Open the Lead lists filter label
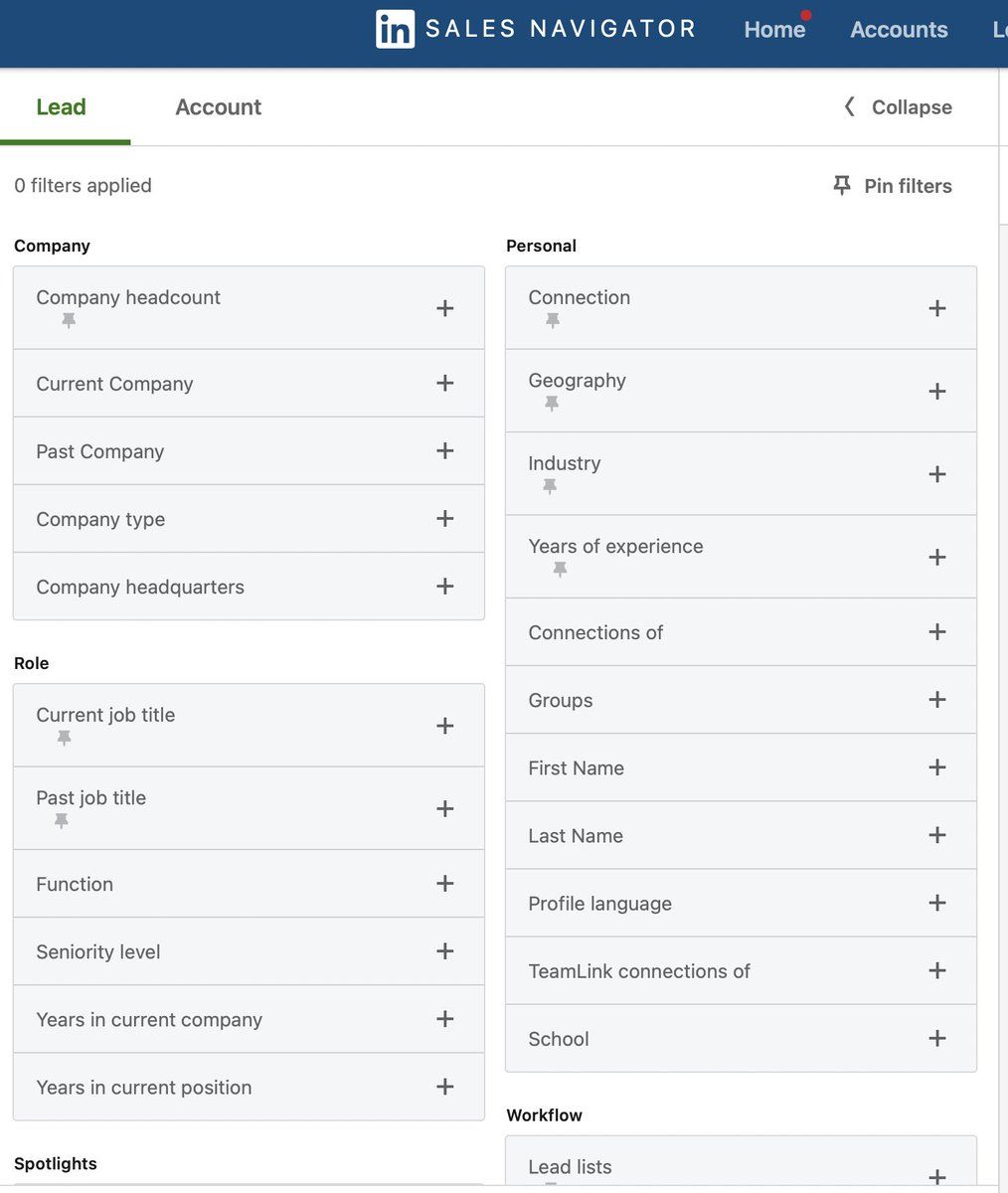This screenshot has width=1008, height=1193. click(571, 1166)
